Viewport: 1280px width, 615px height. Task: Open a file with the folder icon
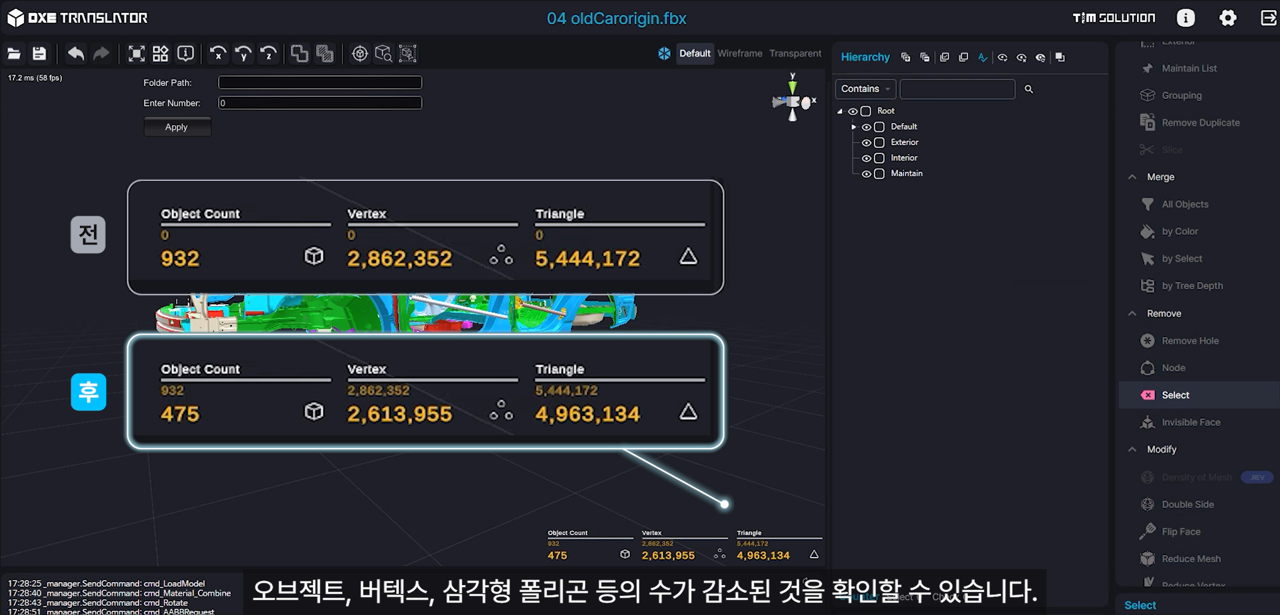(14, 54)
